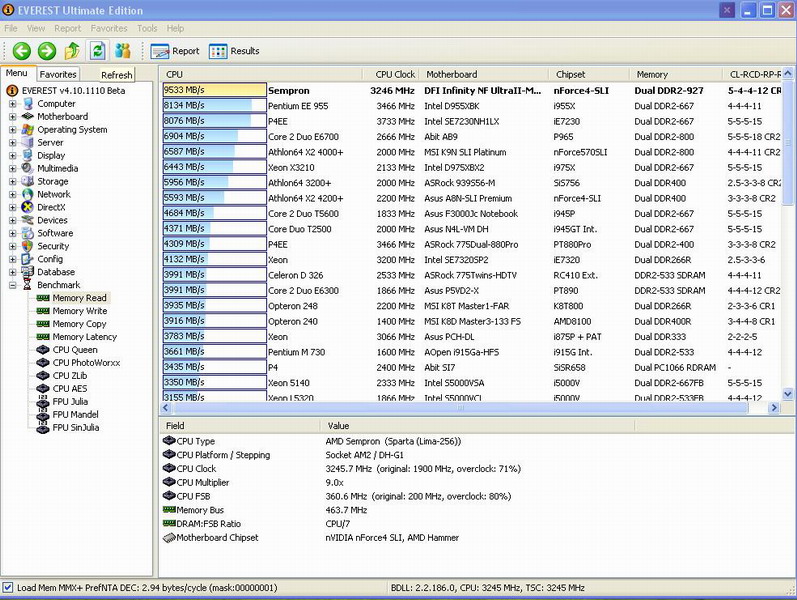
Task: Select the Motherboard tree icon
Action: (28, 116)
